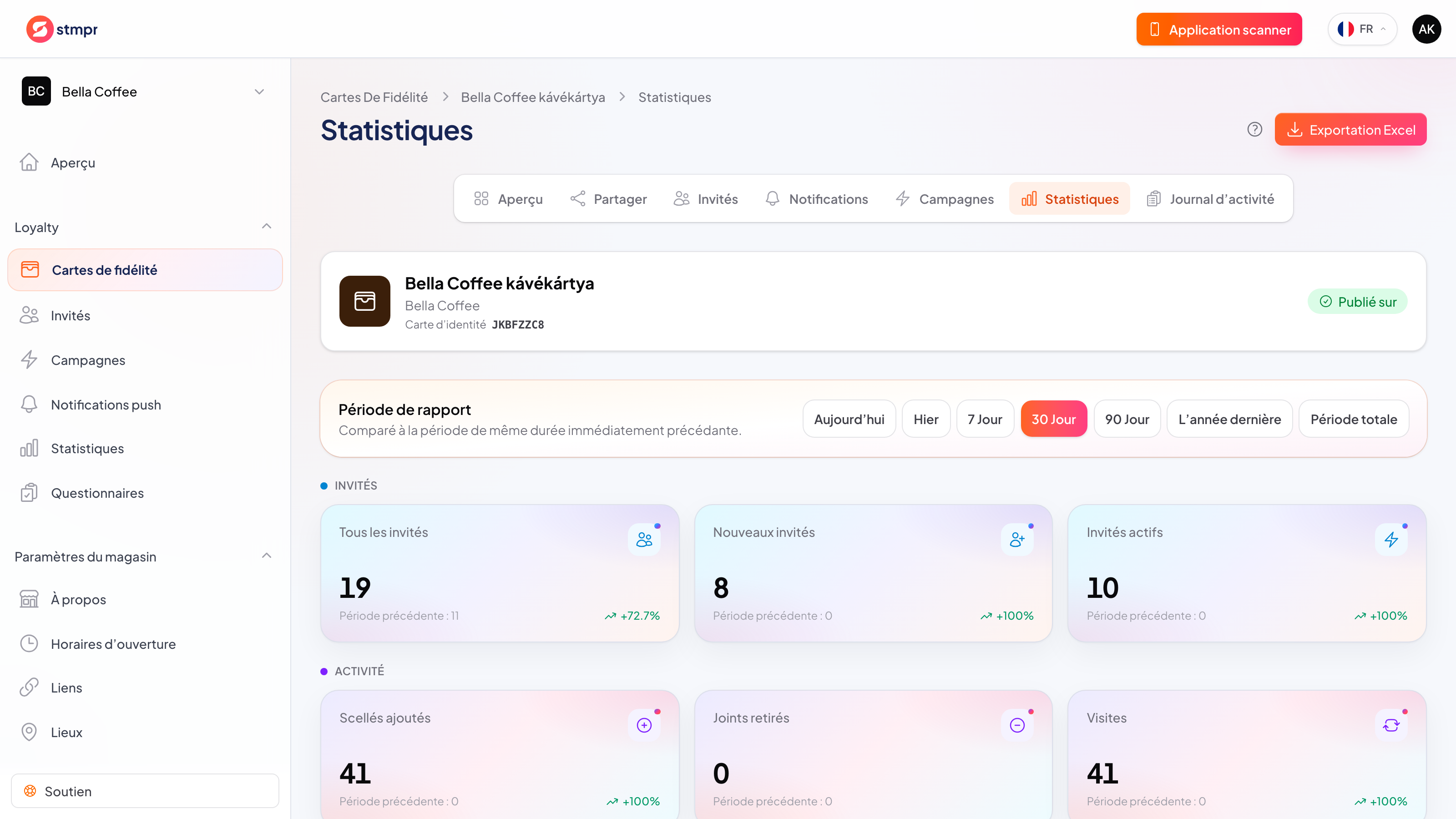1456x819 pixels.
Task: Click the sidebar Statistiques bar chart icon
Action: [29, 448]
